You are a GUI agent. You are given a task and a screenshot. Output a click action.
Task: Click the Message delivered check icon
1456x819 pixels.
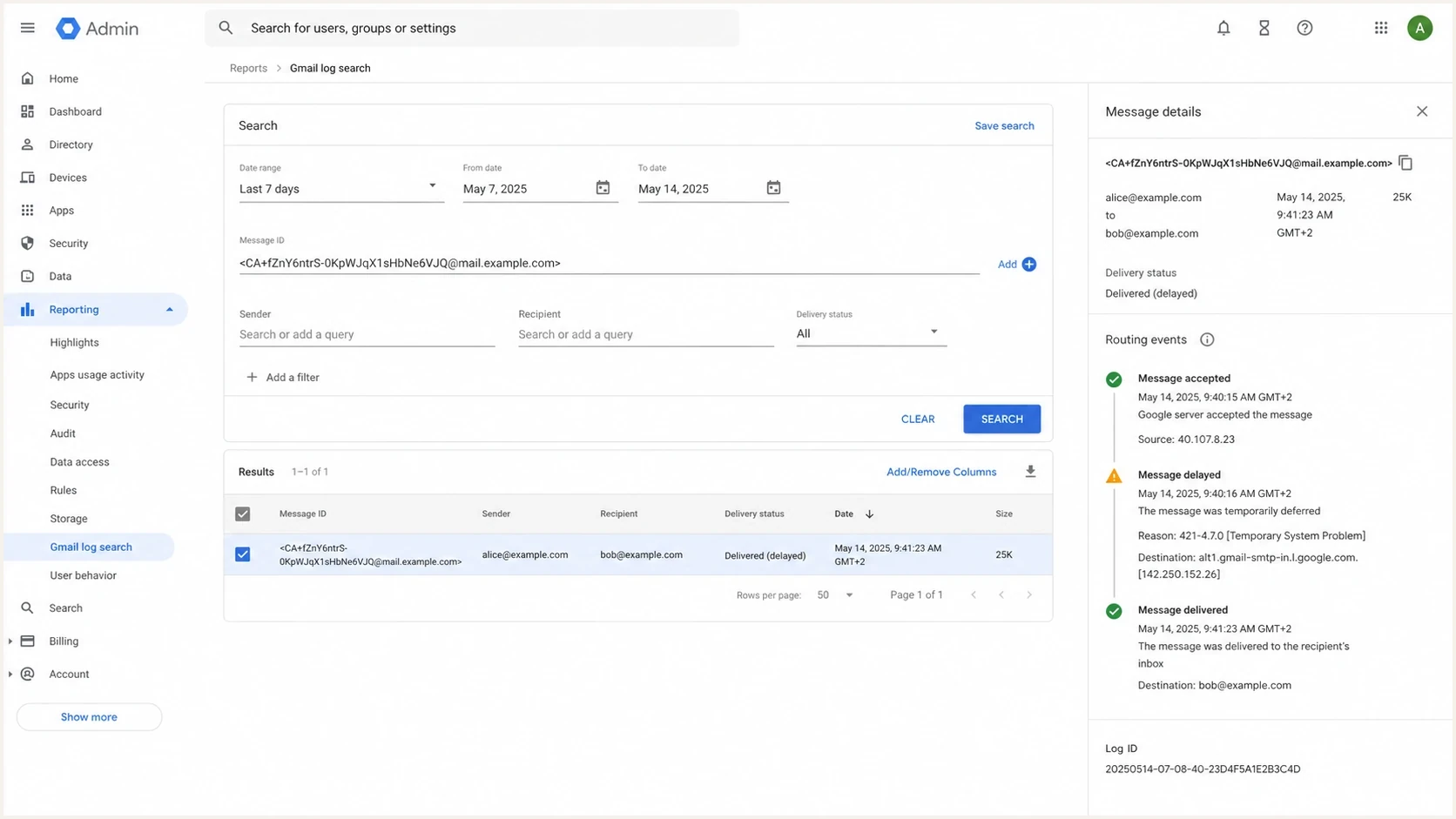(1114, 611)
